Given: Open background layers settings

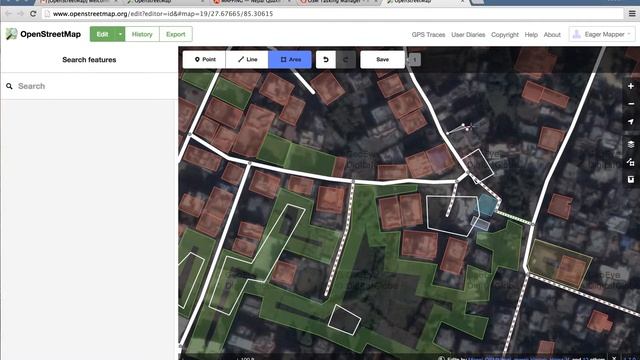Looking at the screenshot, I should 631,144.
